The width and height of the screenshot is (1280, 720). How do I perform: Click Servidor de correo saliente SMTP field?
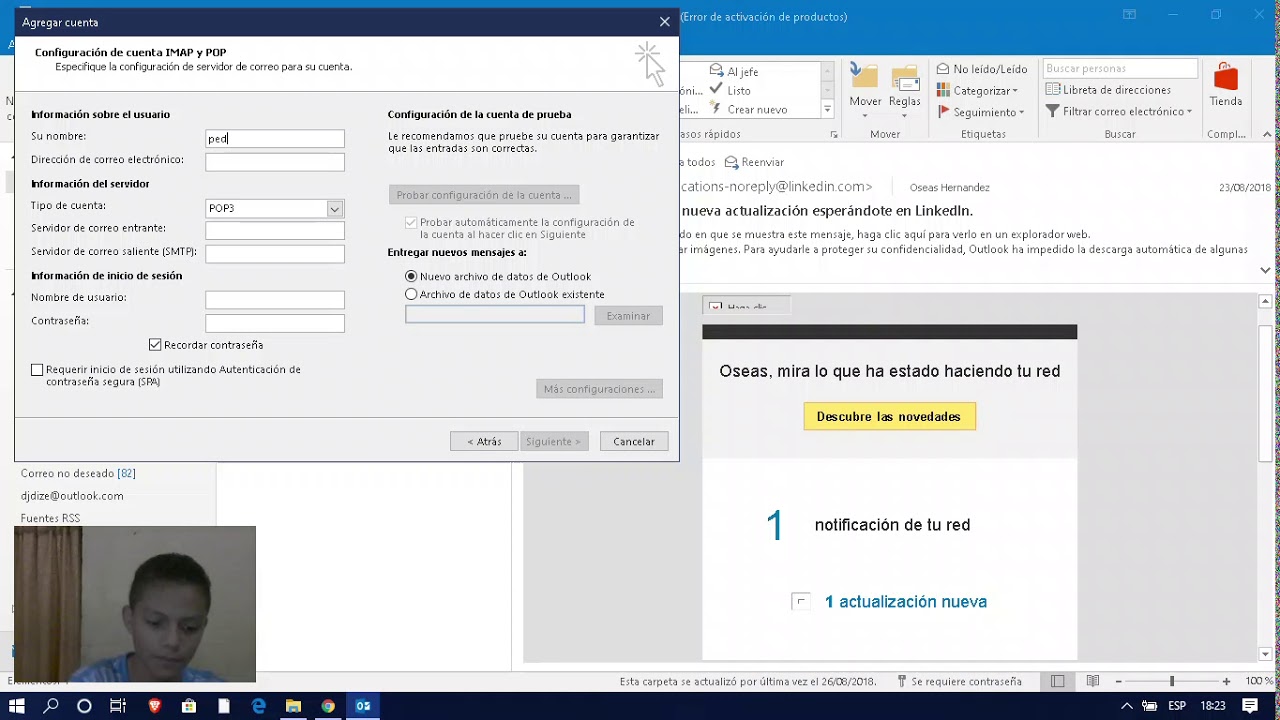tap(275, 254)
